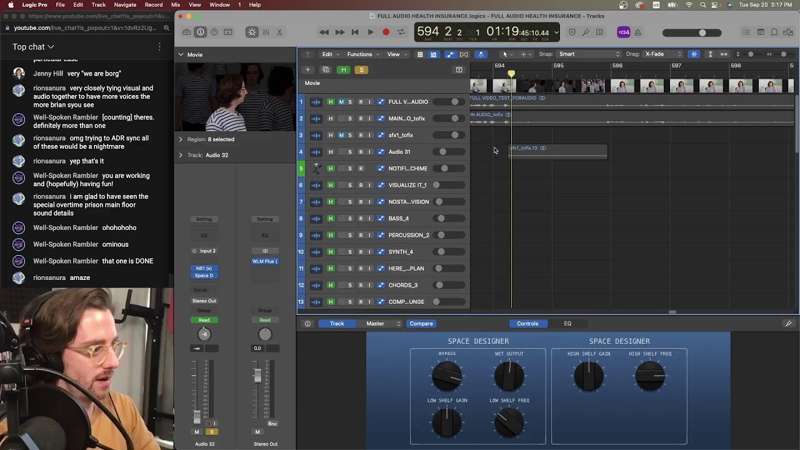Image resolution: width=800 pixels, height=450 pixels.
Task: Open the Edit dropdown in tracks area
Action: click(x=330, y=54)
